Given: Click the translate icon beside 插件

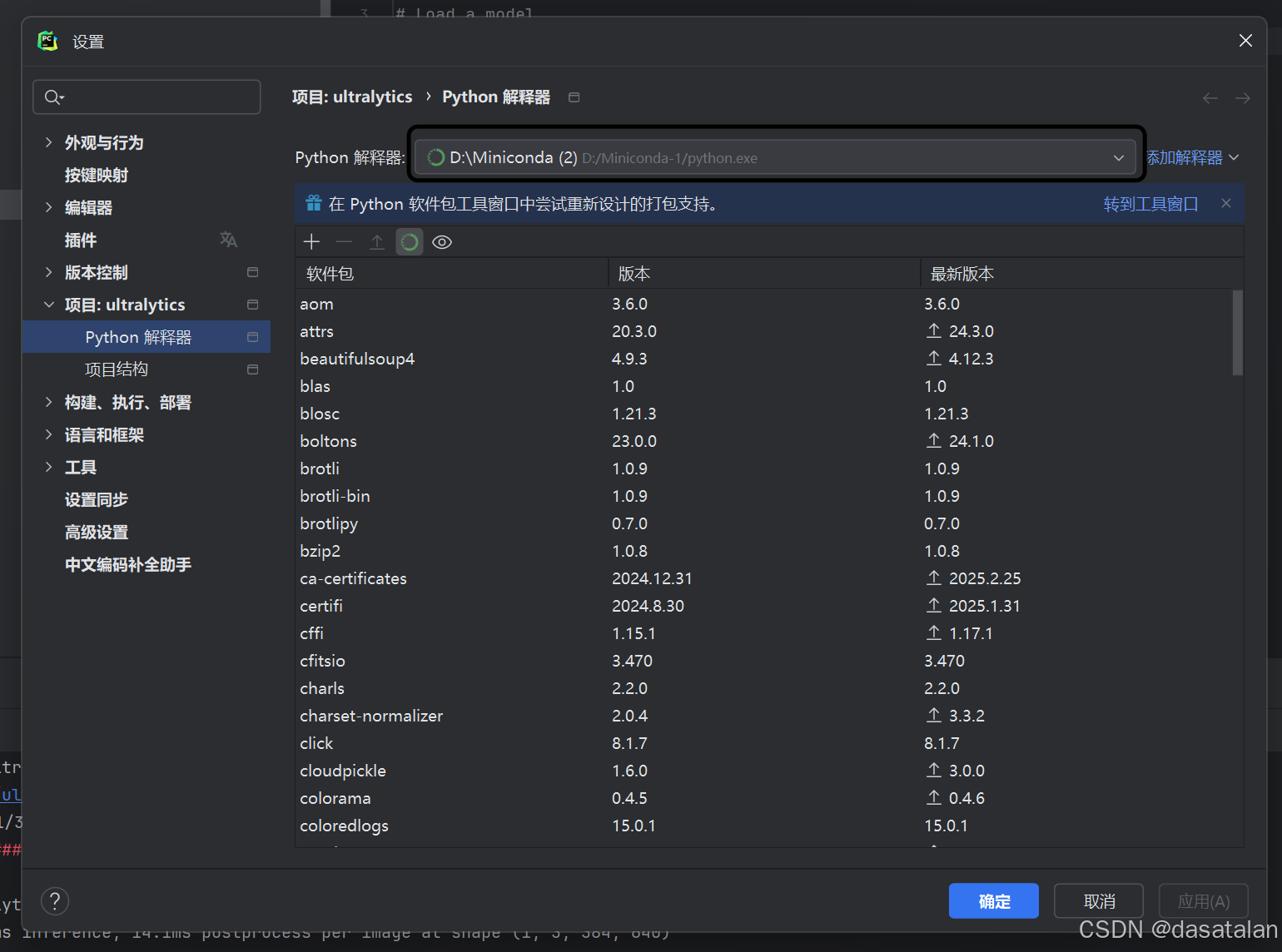Looking at the screenshot, I should pos(228,240).
